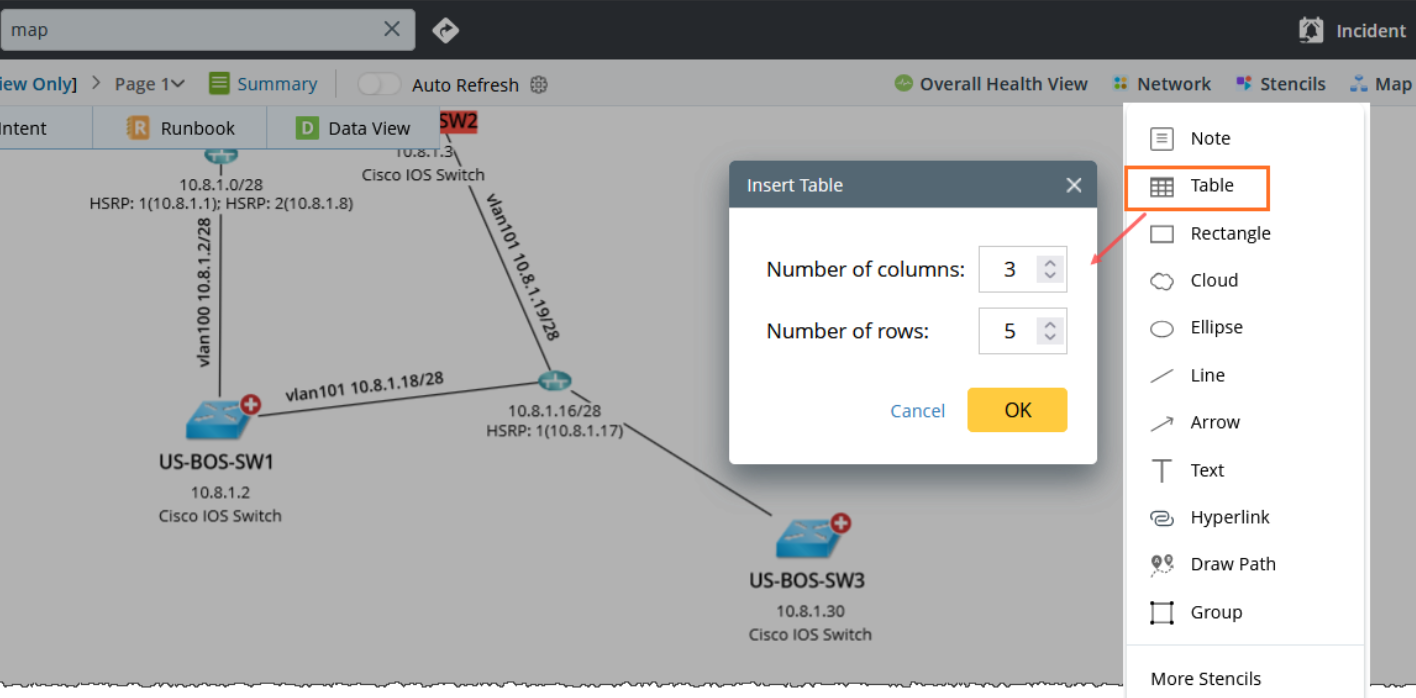Click the Number of rows input field
The height and width of the screenshot is (698, 1416).
click(x=1009, y=331)
